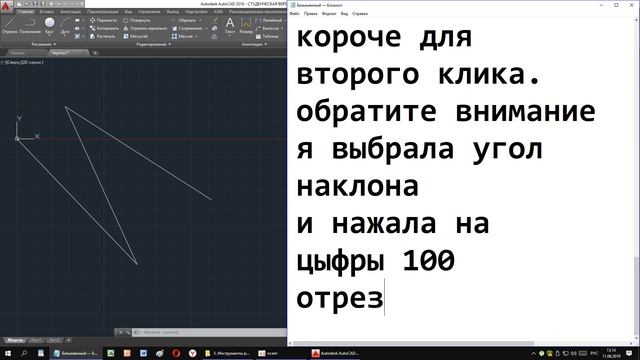Switch to the Главная ribbon tab
Screen dimensions: 640x360
[25, 12]
